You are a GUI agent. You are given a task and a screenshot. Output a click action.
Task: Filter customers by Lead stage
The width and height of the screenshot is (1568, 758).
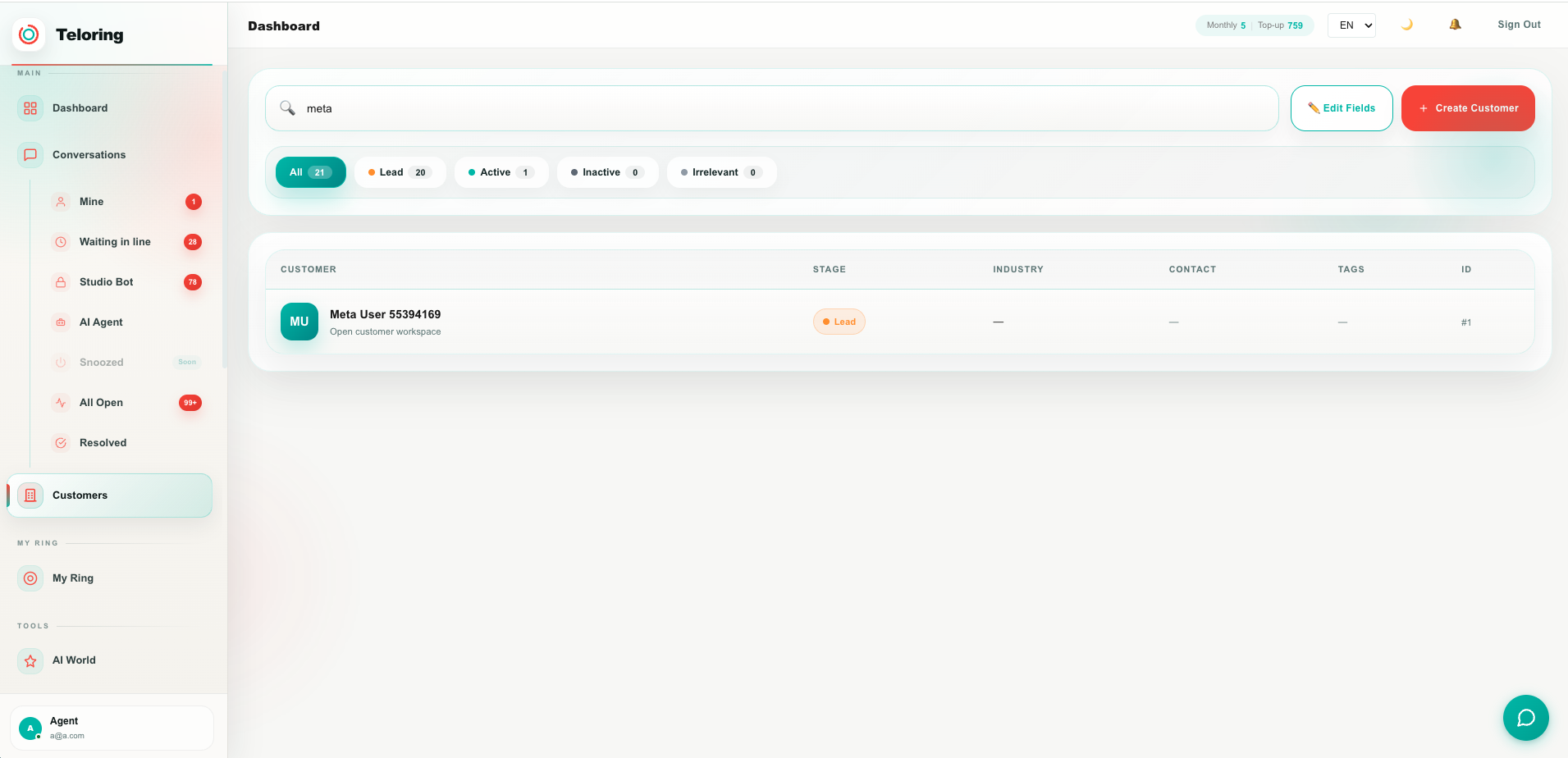pos(400,172)
